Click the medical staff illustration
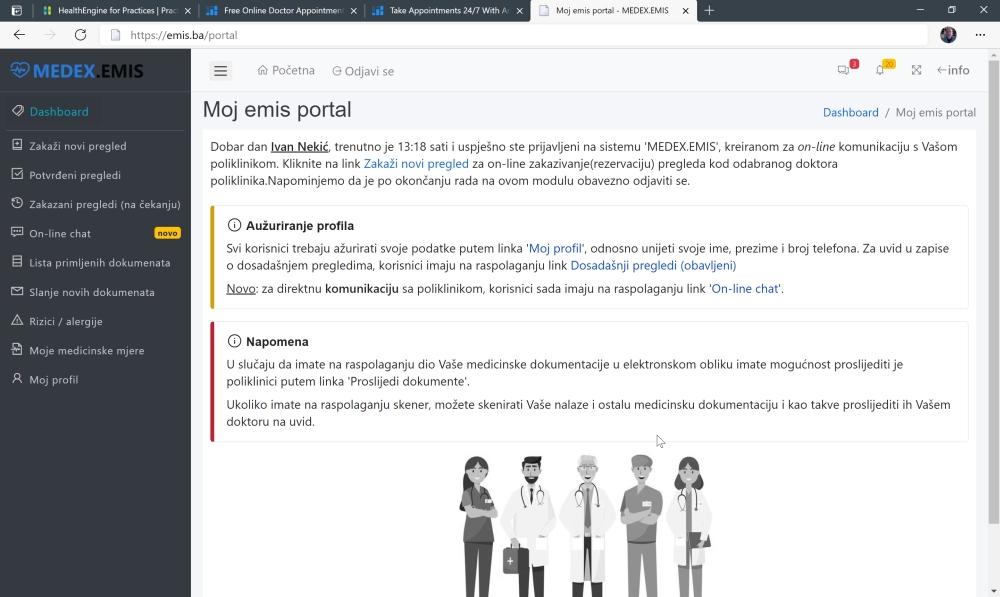 (x=585, y=526)
